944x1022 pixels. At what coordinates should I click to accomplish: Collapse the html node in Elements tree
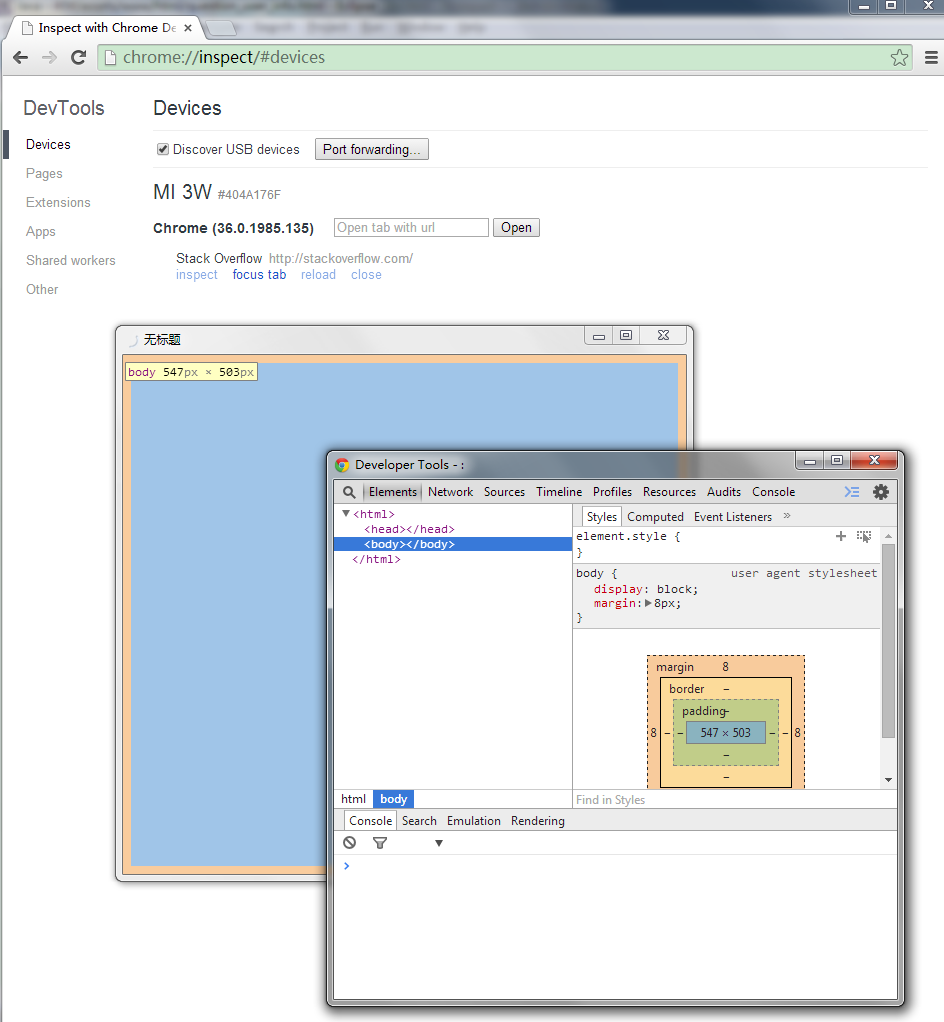(346, 514)
